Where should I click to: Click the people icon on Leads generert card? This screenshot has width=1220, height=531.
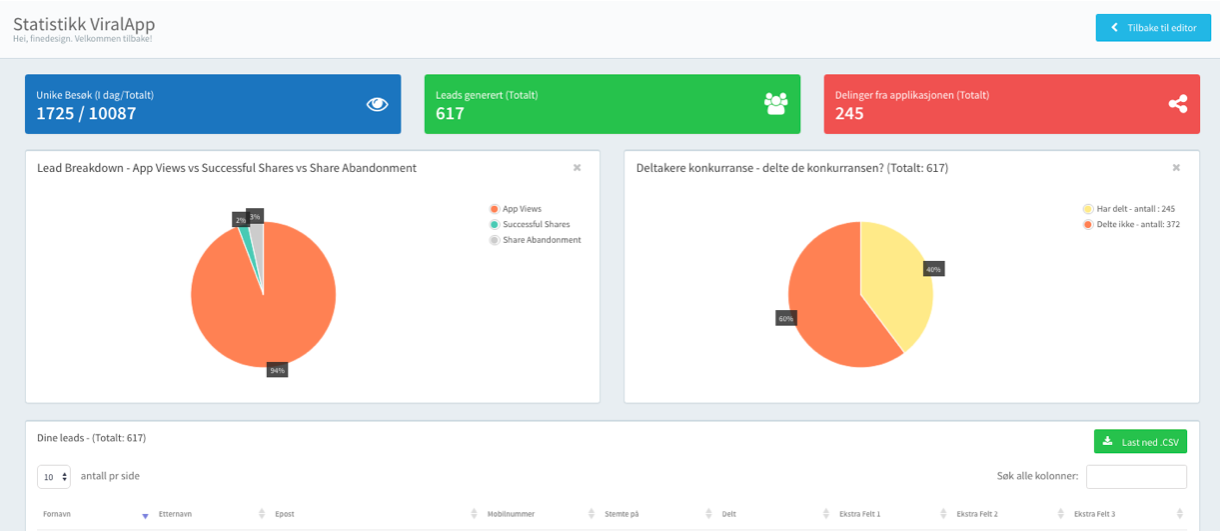point(776,103)
